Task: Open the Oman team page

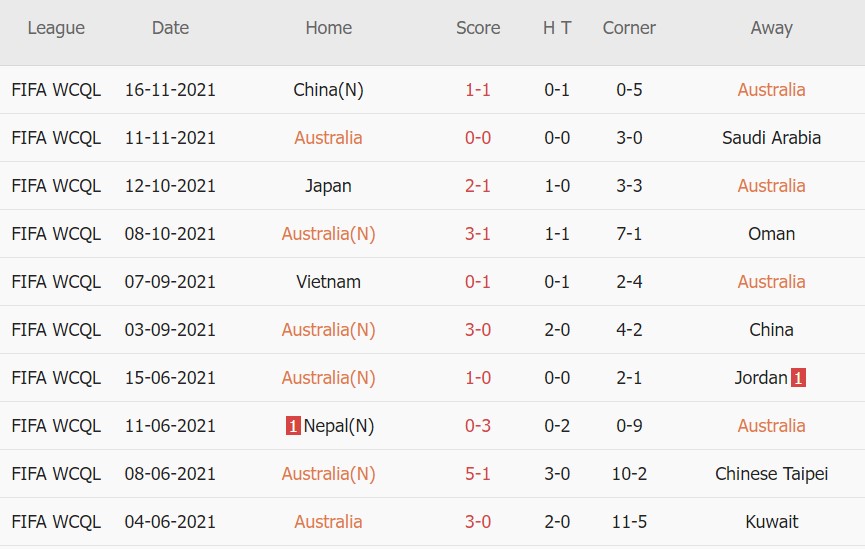Action: 771,234
